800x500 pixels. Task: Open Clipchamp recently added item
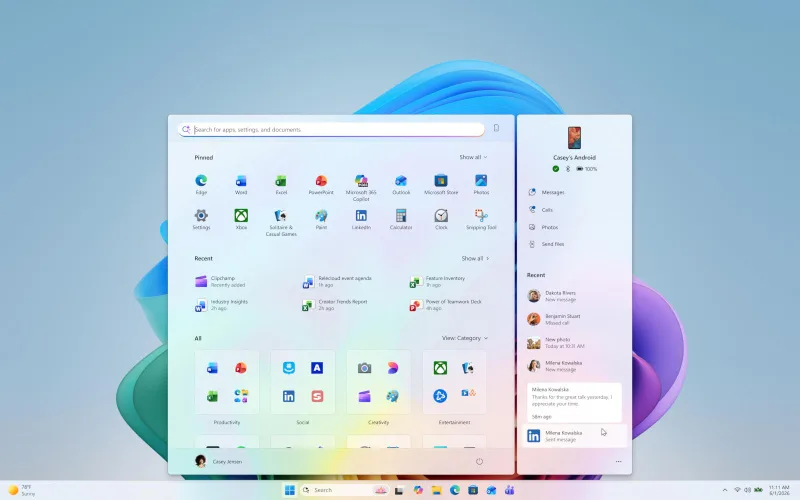(220, 281)
